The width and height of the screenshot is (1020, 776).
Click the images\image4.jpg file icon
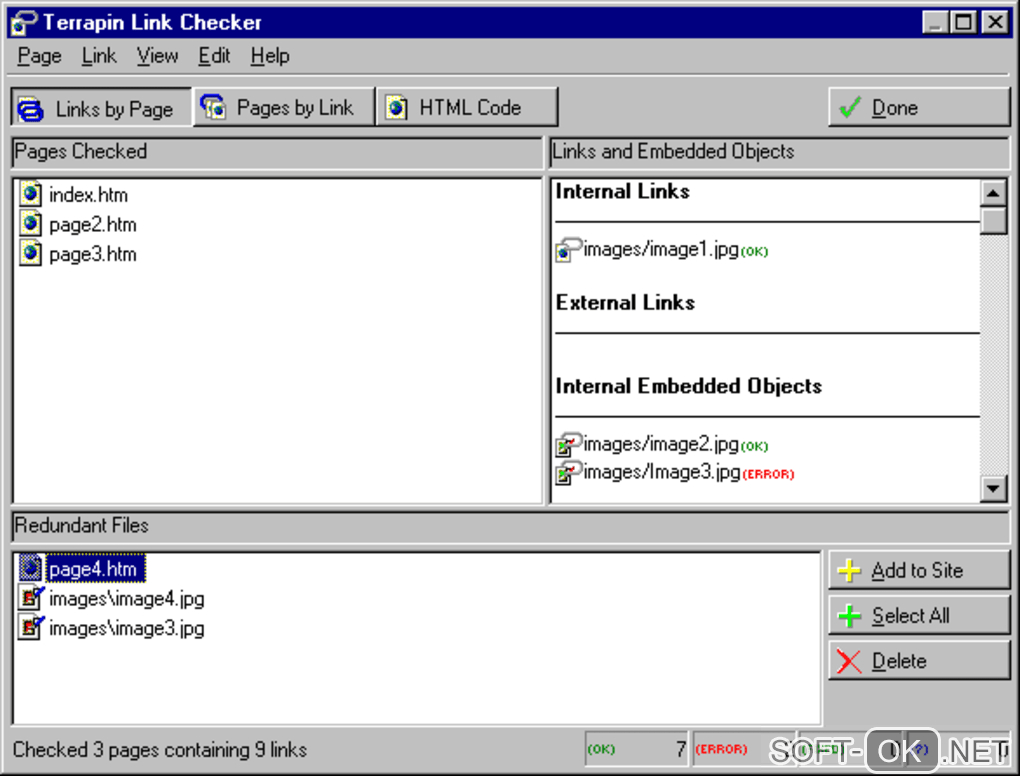[31, 597]
